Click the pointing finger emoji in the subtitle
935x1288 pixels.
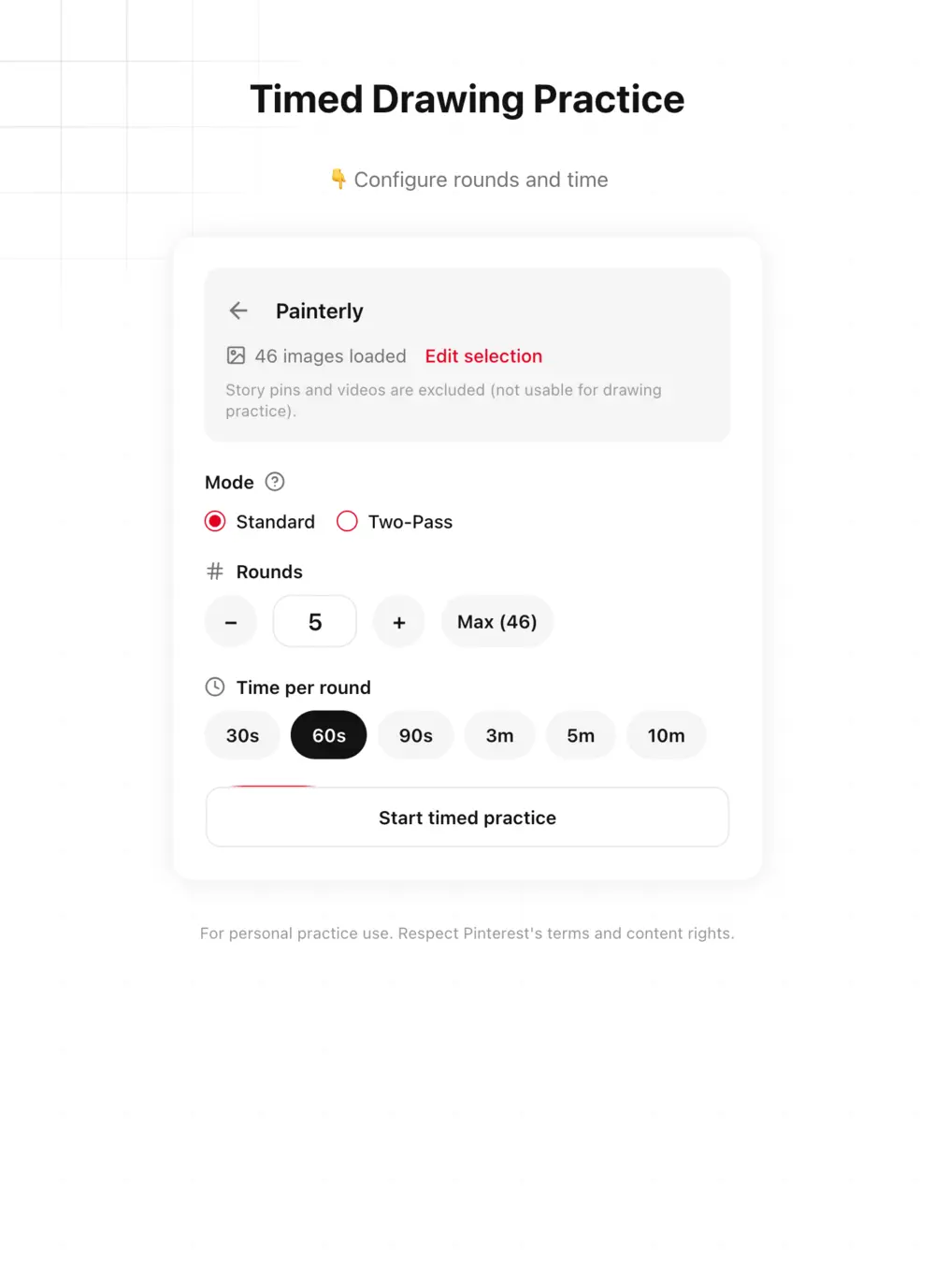click(338, 179)
